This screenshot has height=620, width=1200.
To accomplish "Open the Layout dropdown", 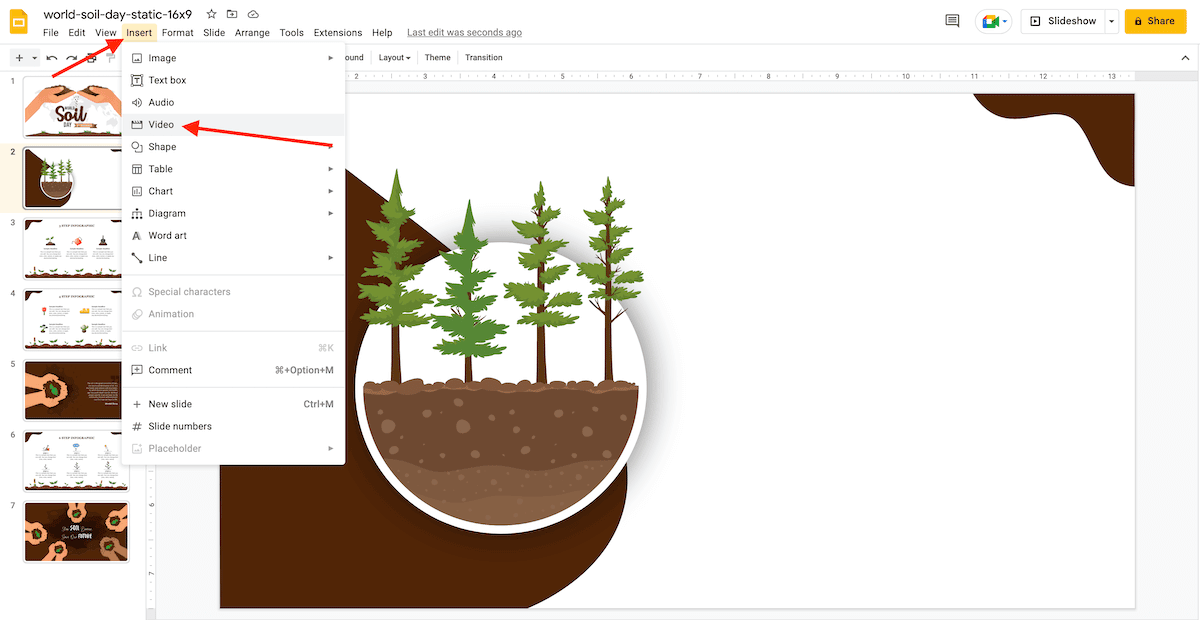I will [394, 58].
